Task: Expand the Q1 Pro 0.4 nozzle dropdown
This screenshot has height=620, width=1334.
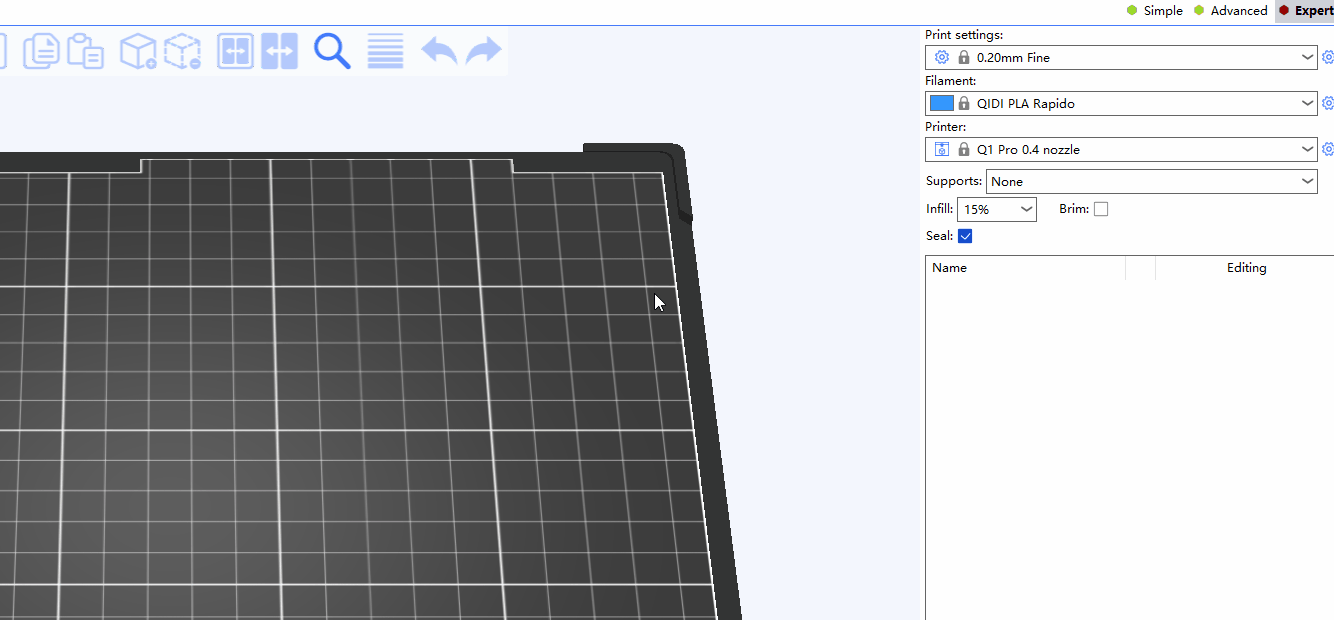Action: coord(1120,150)
